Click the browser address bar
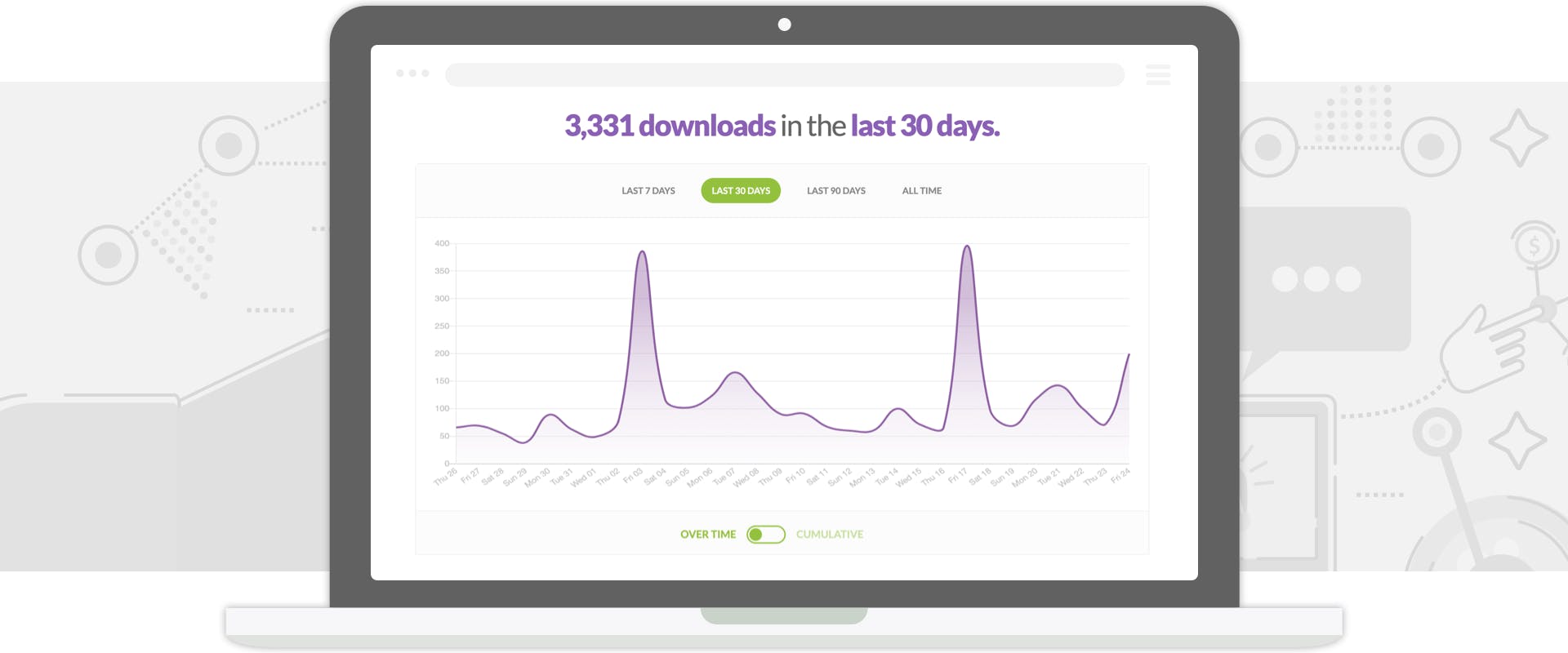The image size is (1568, 653). [784, 74]
